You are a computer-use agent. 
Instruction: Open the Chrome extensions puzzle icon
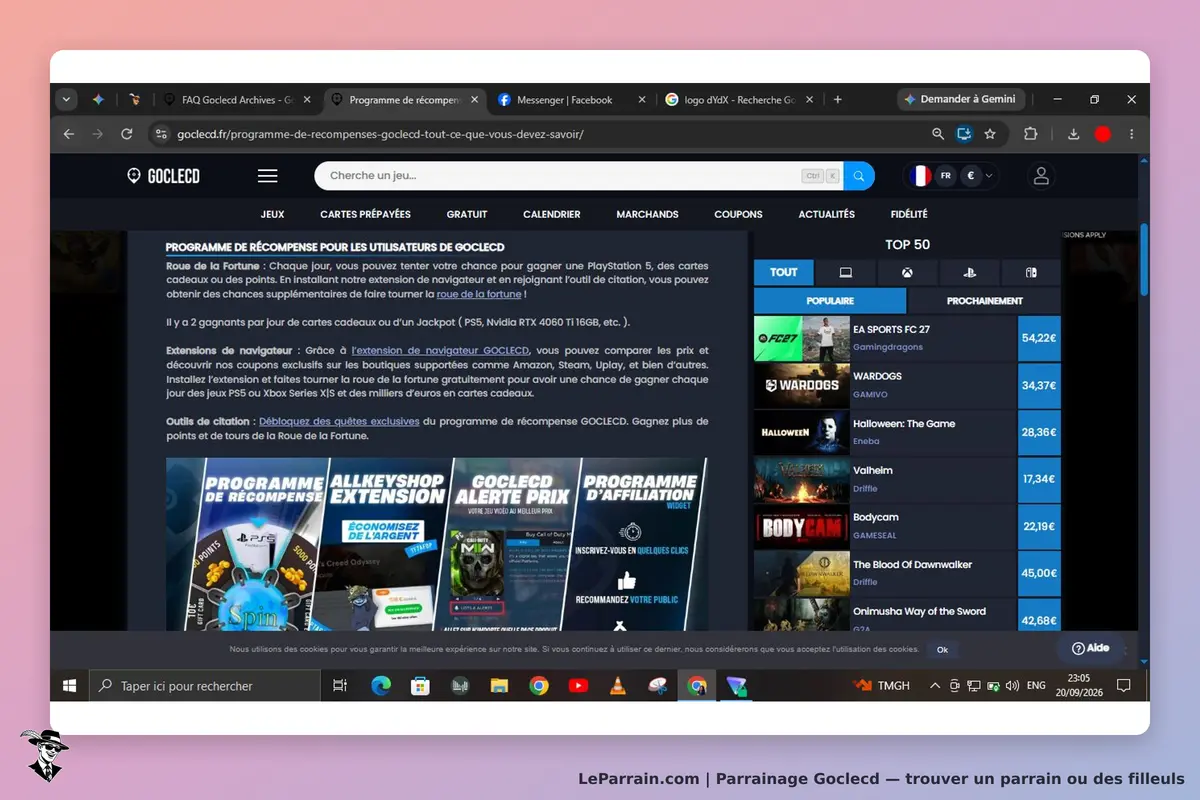click(x=1030, y=134)
